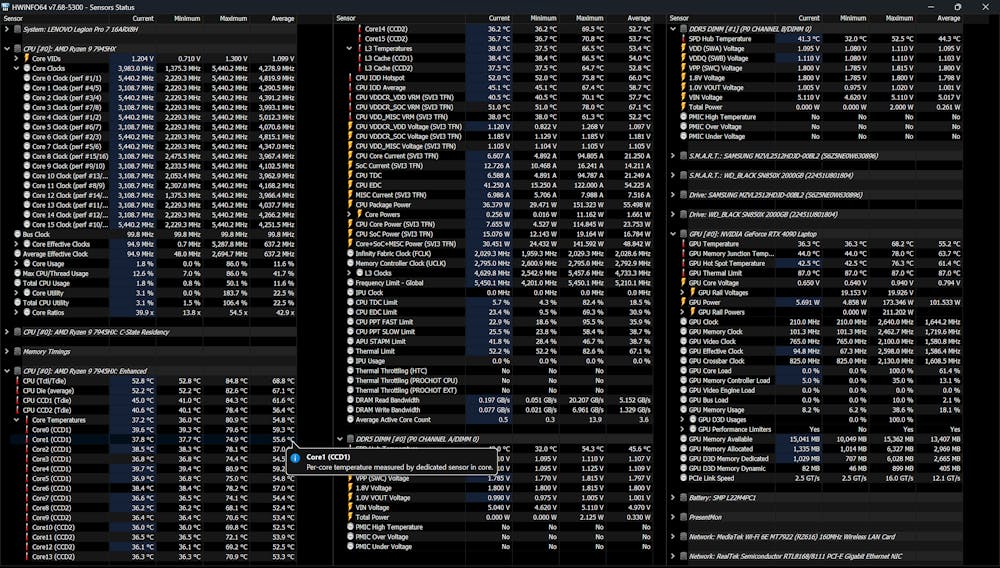This screenshot has height=568, width=1000.
Task: Click the lightning icon next to Core VIDs
Action: click(27, 59)
